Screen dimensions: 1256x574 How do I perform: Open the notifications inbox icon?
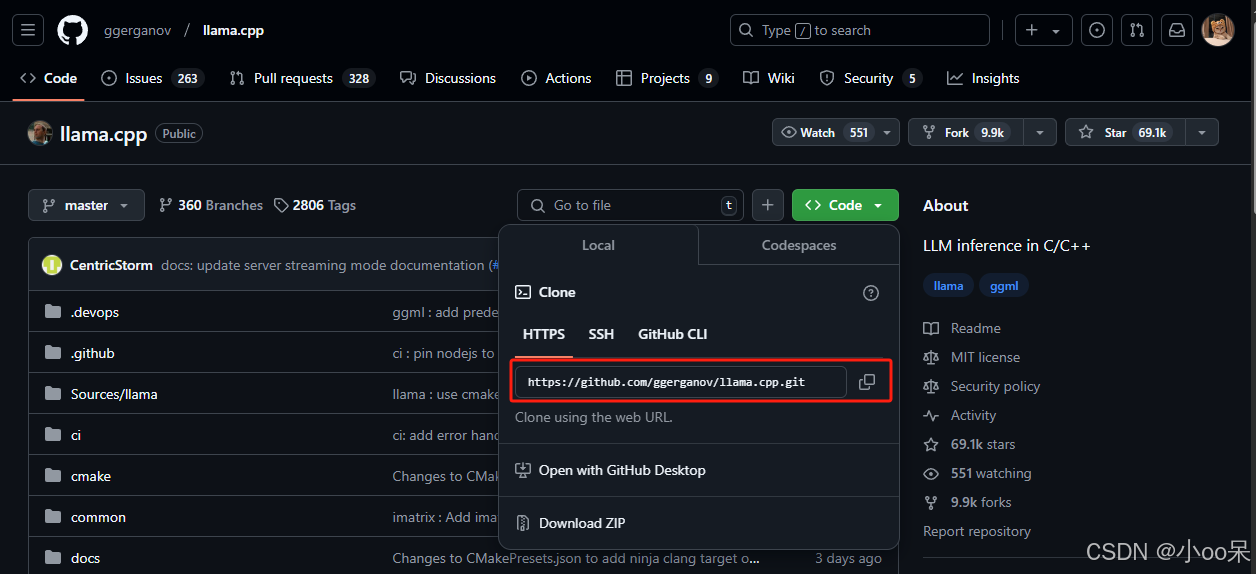[x=1177, y=30]
